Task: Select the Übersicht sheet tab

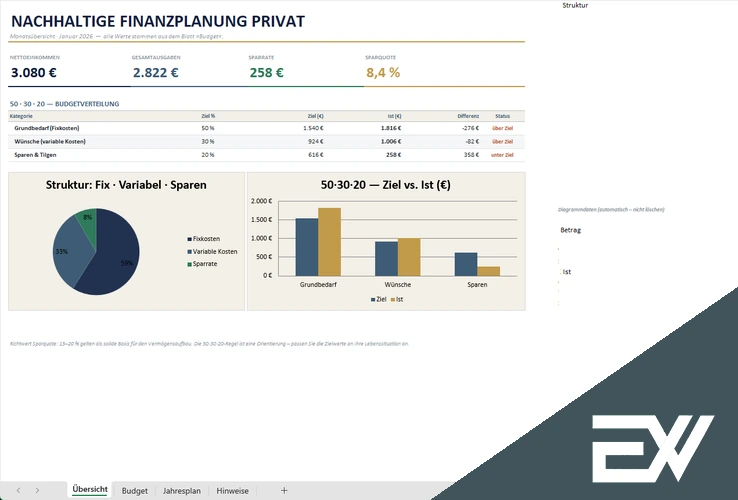Action: [x=90, y=490]
